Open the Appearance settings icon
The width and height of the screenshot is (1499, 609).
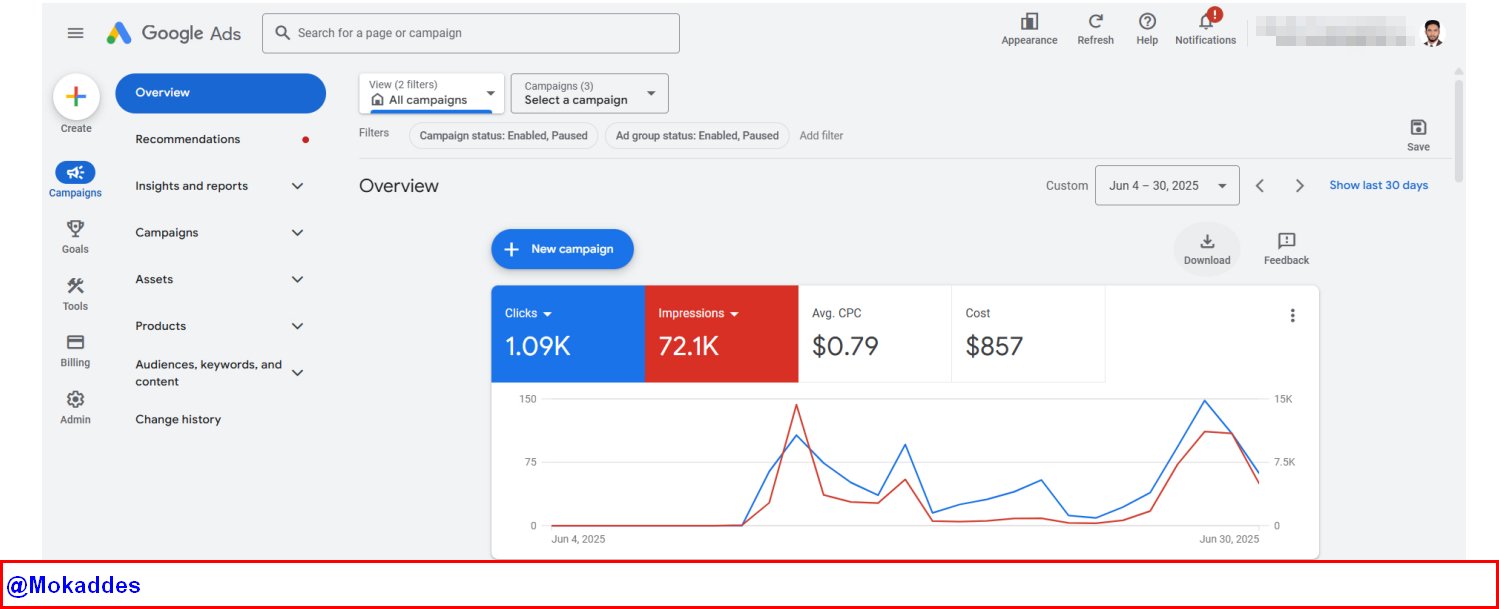[x=1029, y=22]
